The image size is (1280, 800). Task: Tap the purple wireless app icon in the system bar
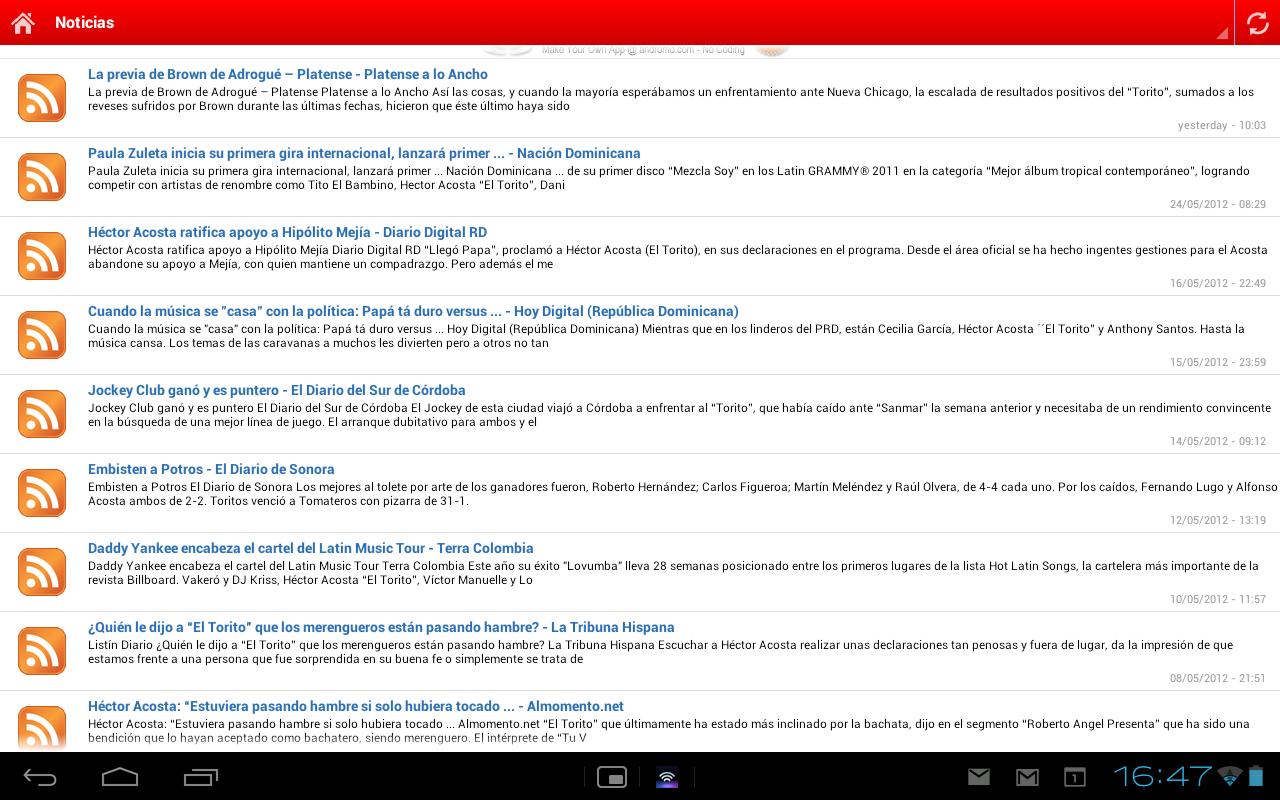pyautogui.click(x=667, y=777)
